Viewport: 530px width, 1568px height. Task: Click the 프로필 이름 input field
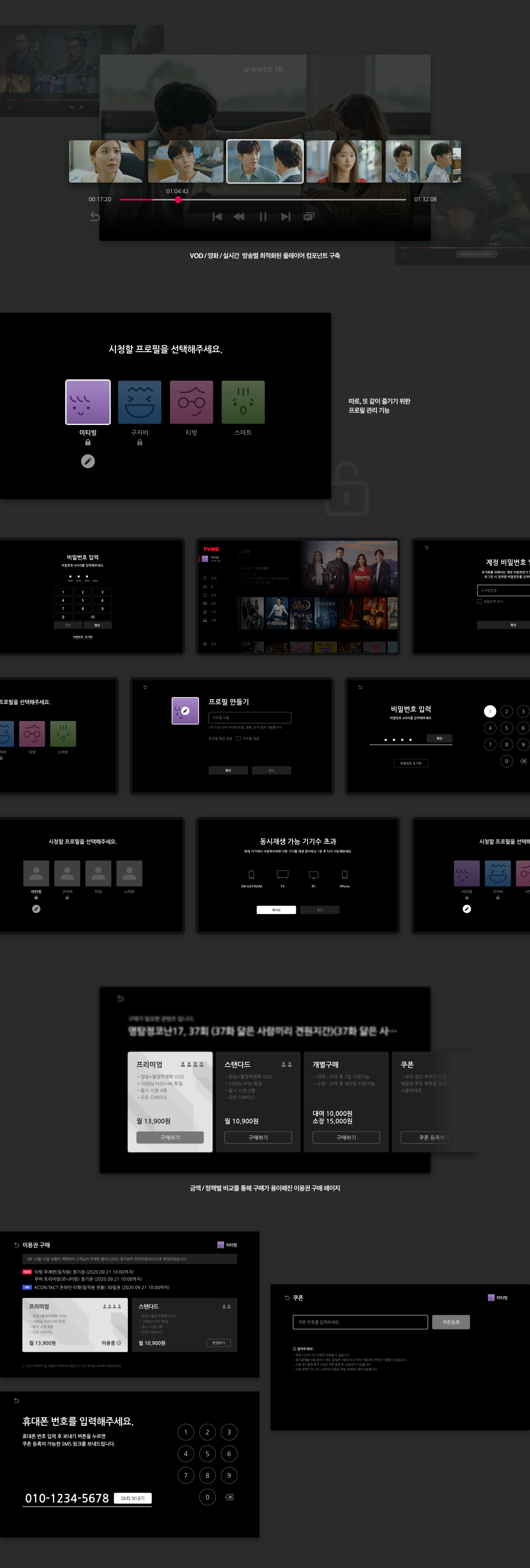click(250, 718)
